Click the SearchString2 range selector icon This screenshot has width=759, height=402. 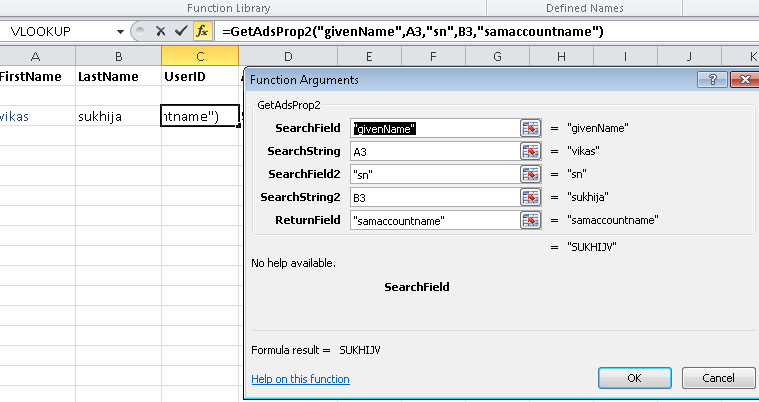tap(530, 197)
